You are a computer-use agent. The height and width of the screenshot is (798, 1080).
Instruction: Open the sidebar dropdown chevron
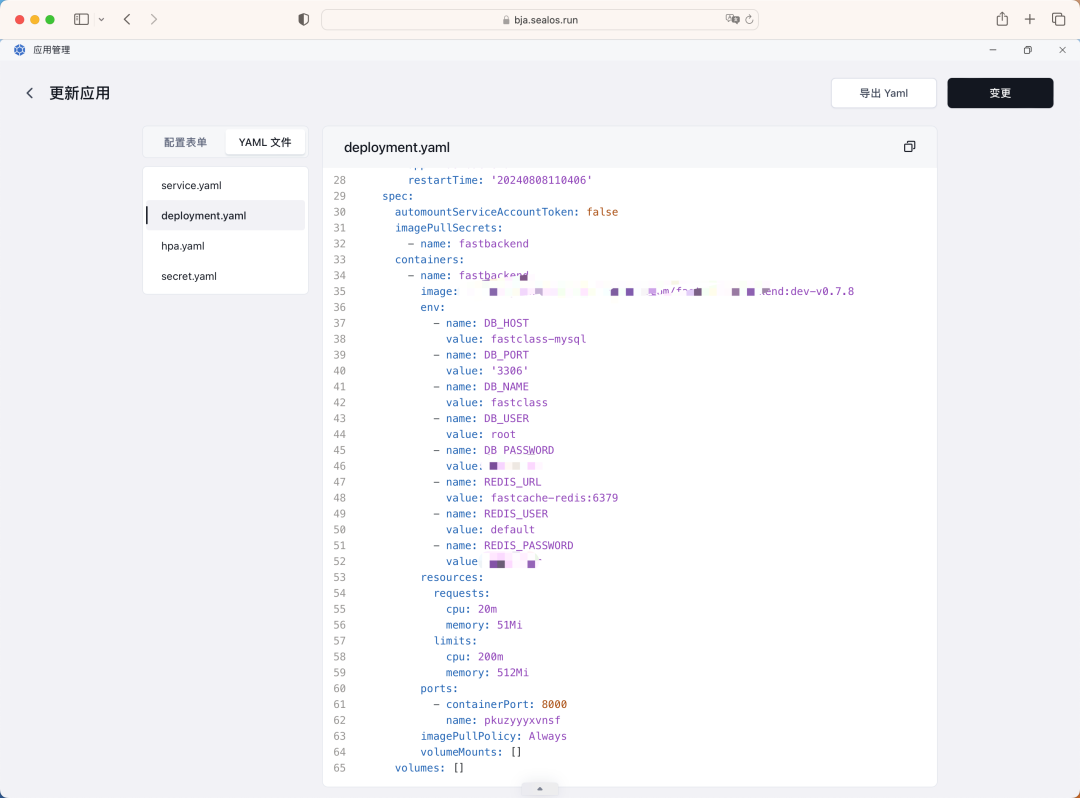tap(101, 19)
